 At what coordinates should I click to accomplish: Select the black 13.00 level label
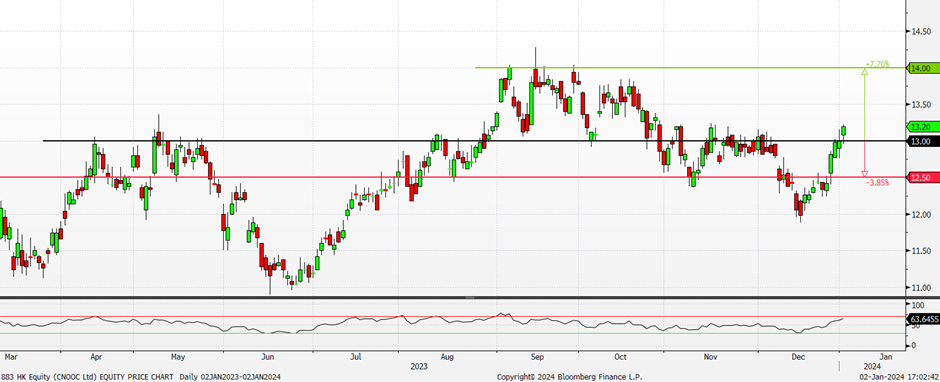(x=921, y=142)
